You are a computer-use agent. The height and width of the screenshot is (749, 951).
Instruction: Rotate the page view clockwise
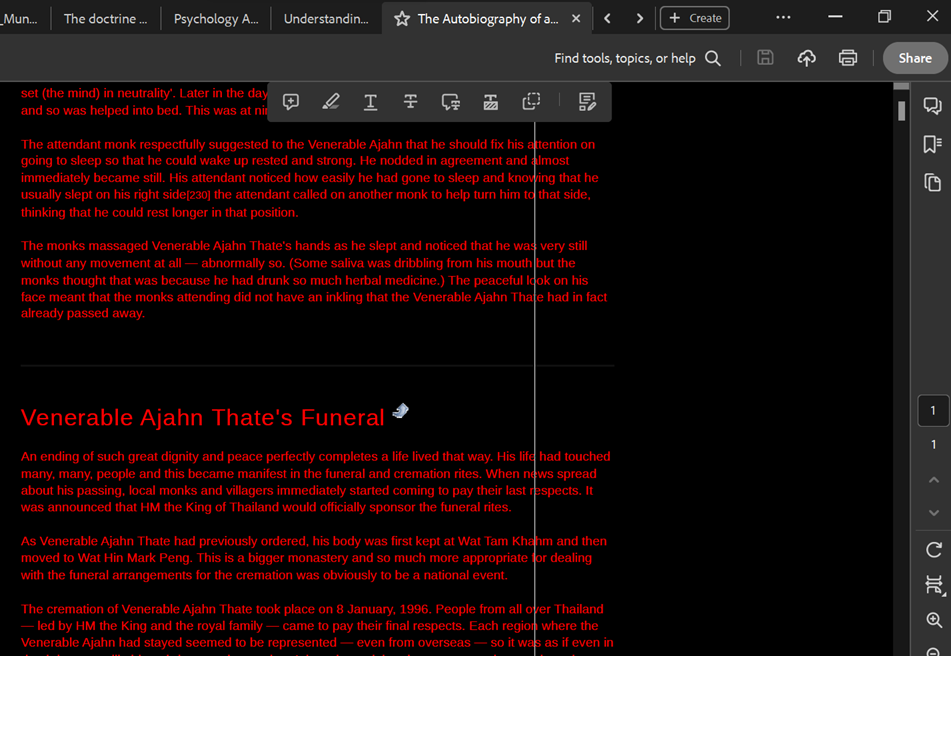click(x=933, y=549)
